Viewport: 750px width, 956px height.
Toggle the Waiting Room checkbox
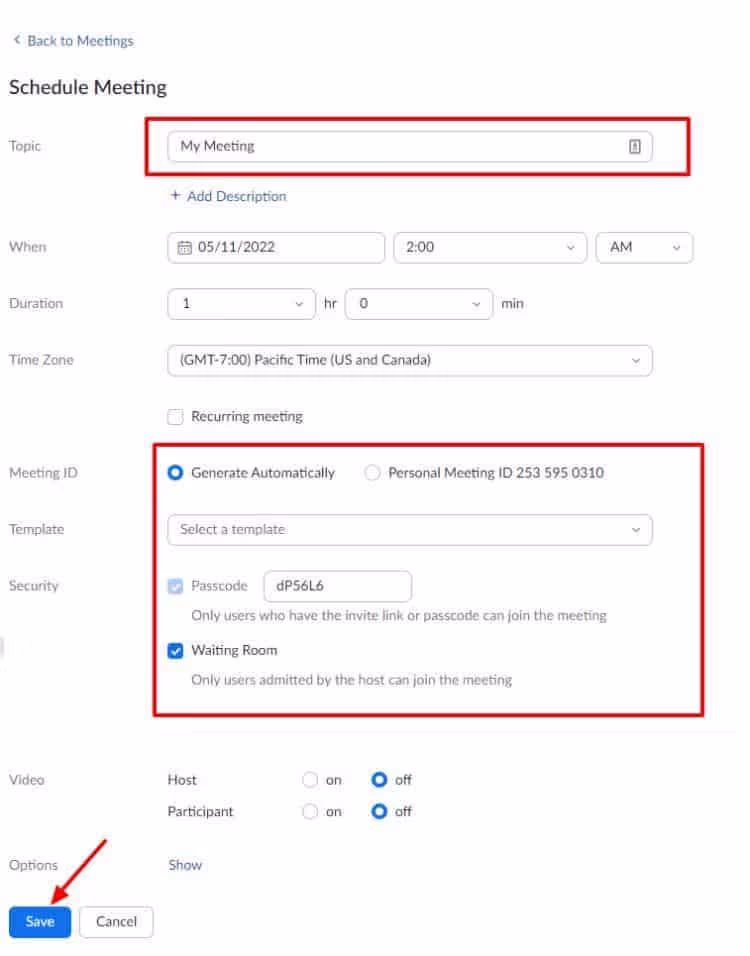point(175,651)
